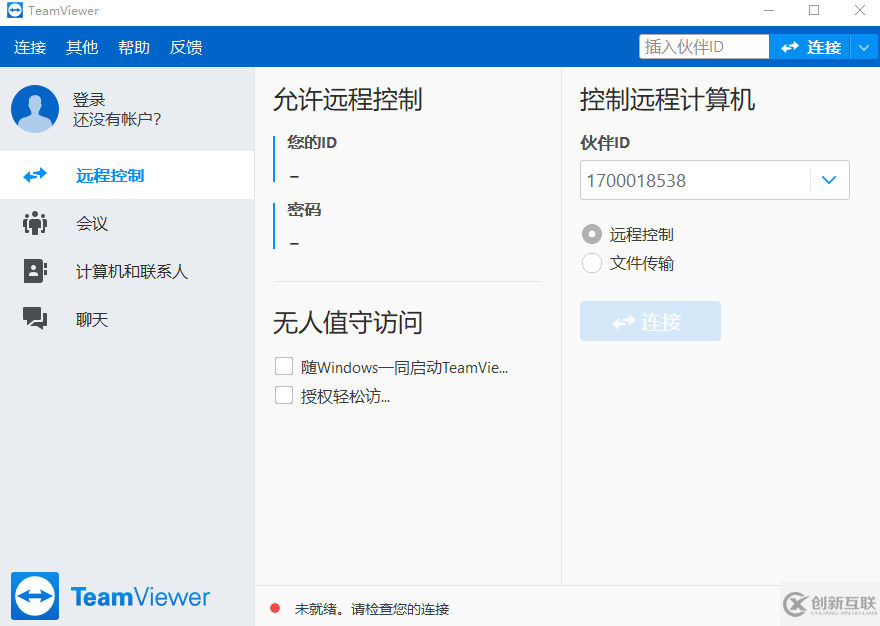Click the 您的ID label
Screen dimensions: 880x626
pos(311,143)
